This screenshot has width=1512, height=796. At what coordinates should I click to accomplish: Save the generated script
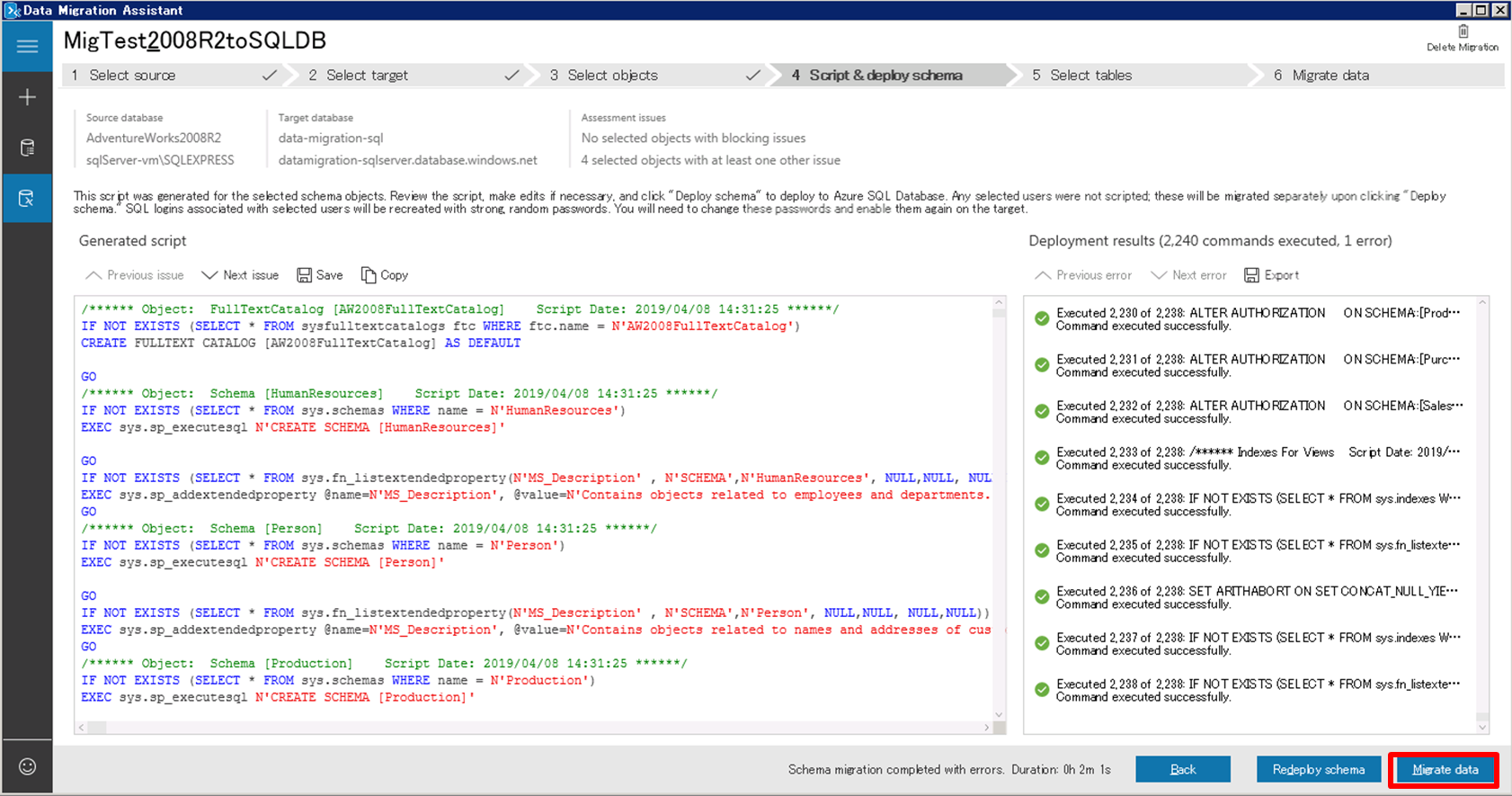(x=320, y=275)
